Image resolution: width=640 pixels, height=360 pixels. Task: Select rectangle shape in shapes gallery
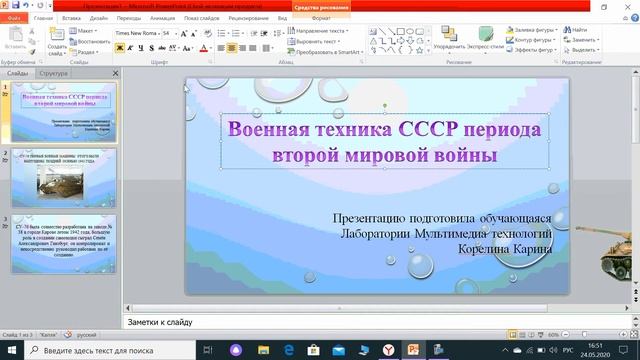[401, 31]
